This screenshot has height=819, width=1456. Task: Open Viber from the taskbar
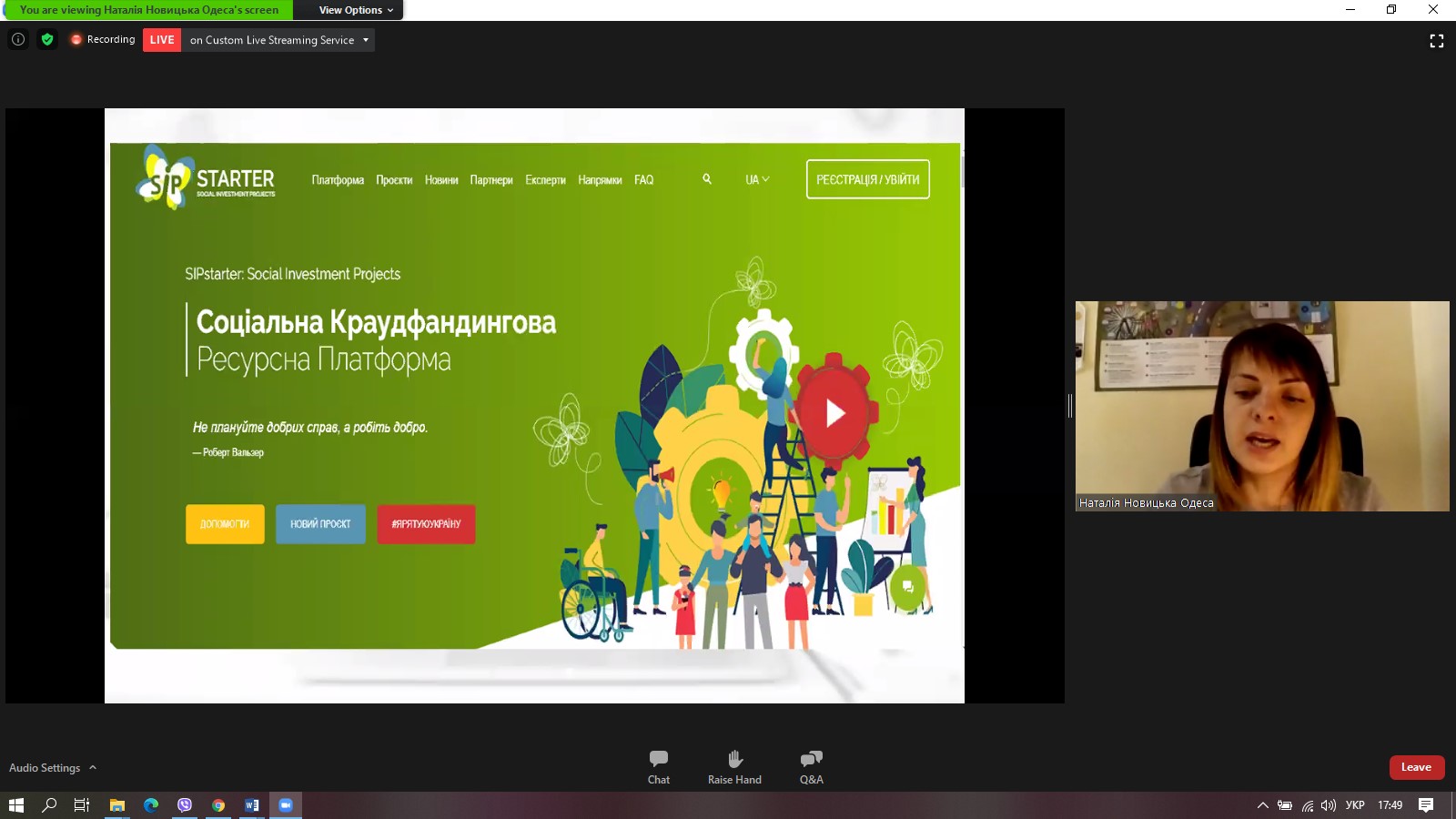click(185, 805)
